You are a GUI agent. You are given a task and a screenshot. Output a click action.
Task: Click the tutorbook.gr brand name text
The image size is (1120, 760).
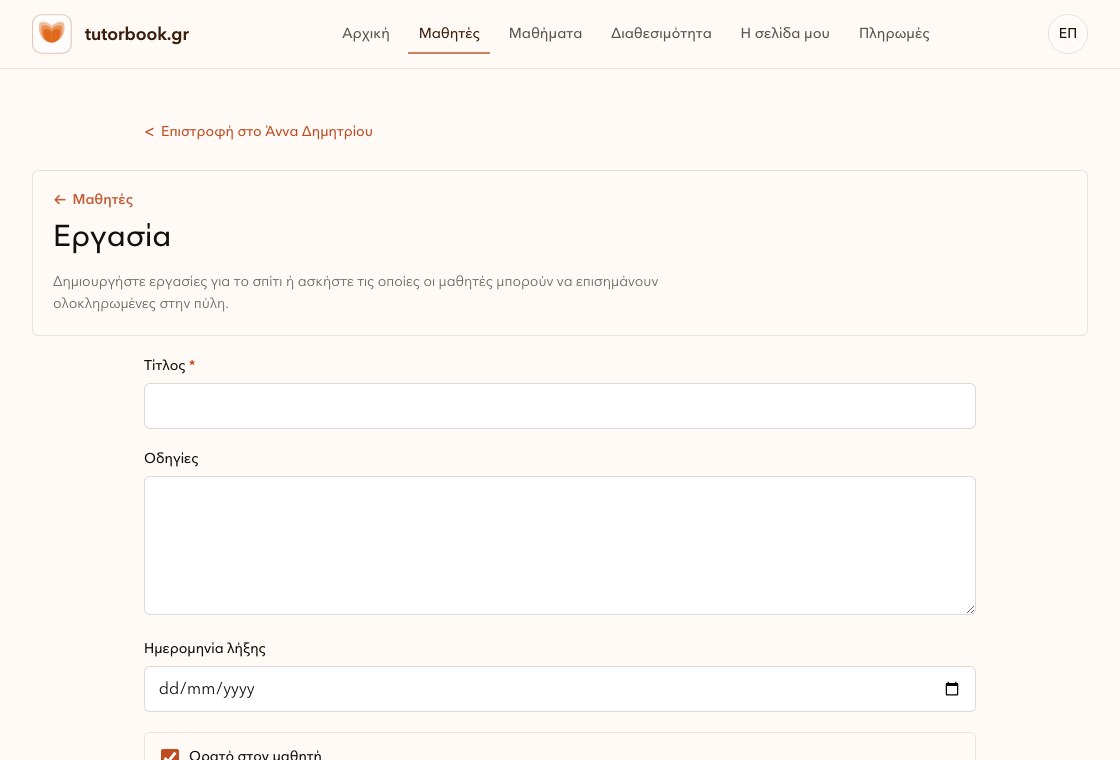[136, 34]
